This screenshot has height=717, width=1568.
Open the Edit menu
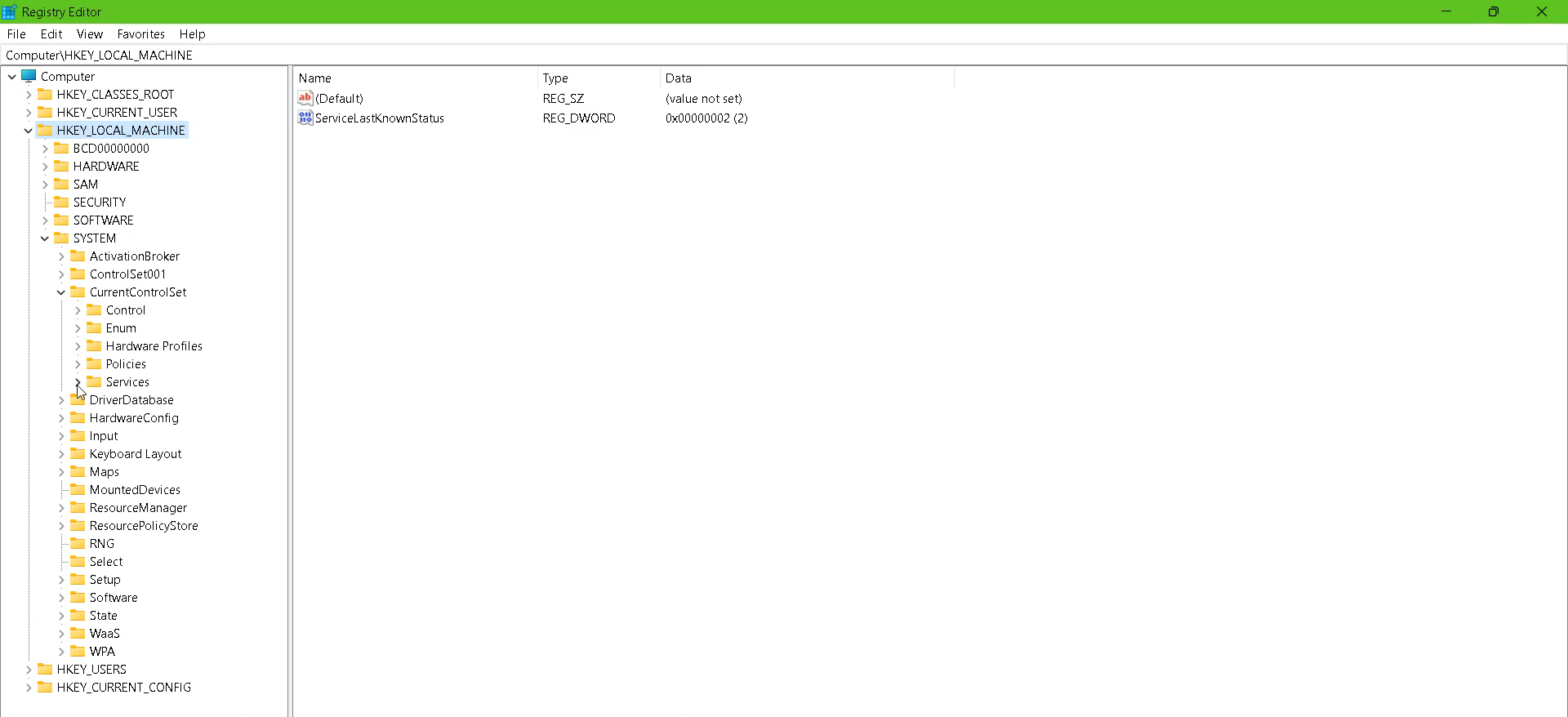(51, 34)
